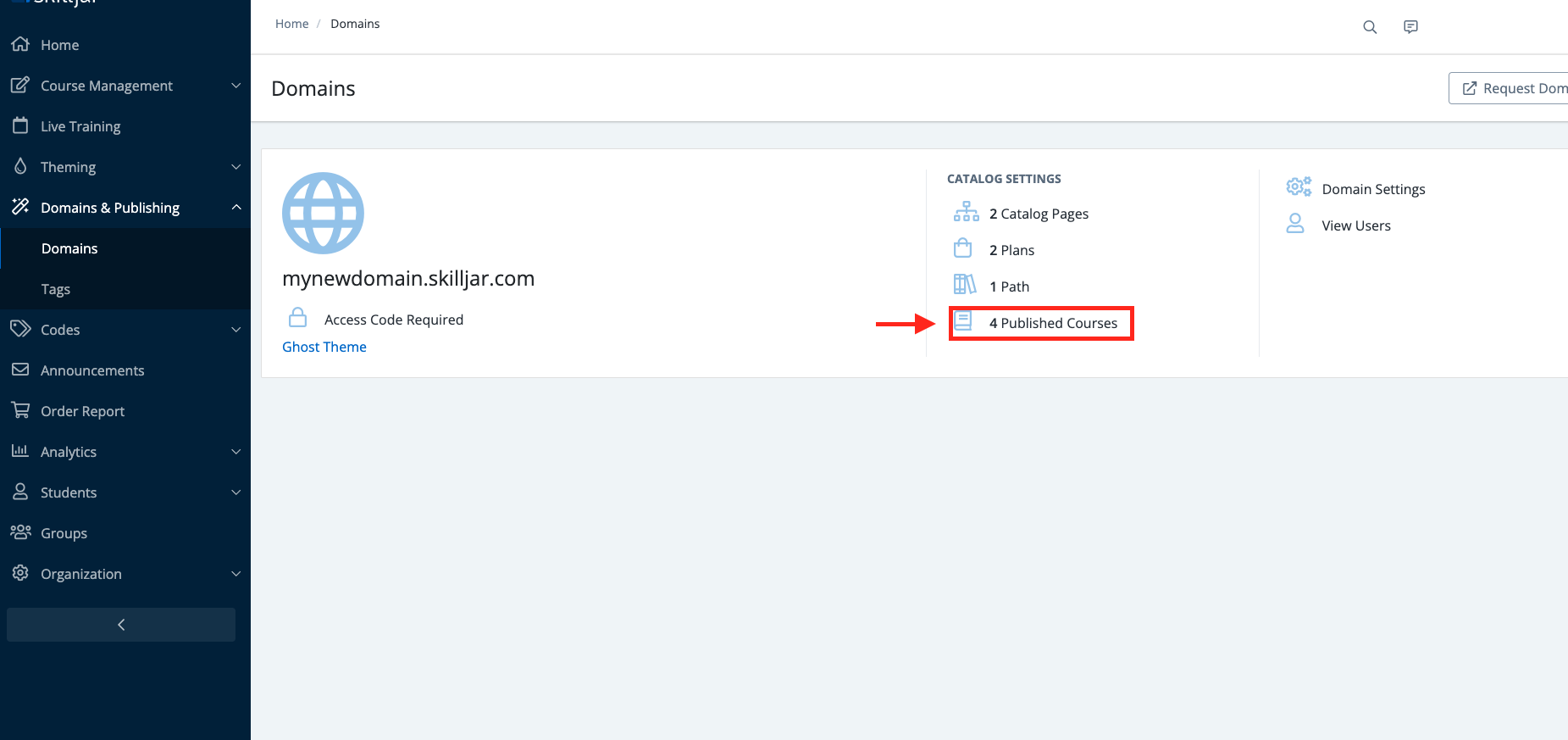The image size is (1568, 740).
Task: Collapse the sidebar with the arrow button
Action: pos(121,625)
